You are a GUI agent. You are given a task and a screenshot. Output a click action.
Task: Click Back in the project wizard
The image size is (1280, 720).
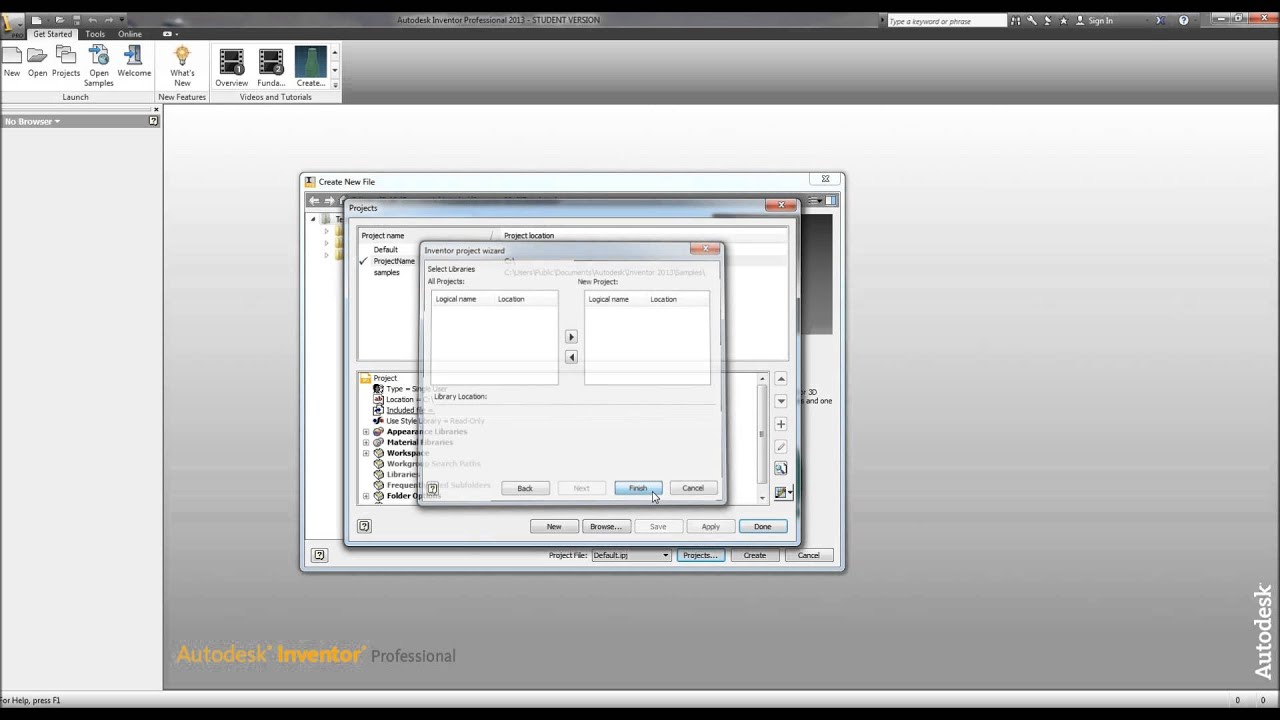525,488
